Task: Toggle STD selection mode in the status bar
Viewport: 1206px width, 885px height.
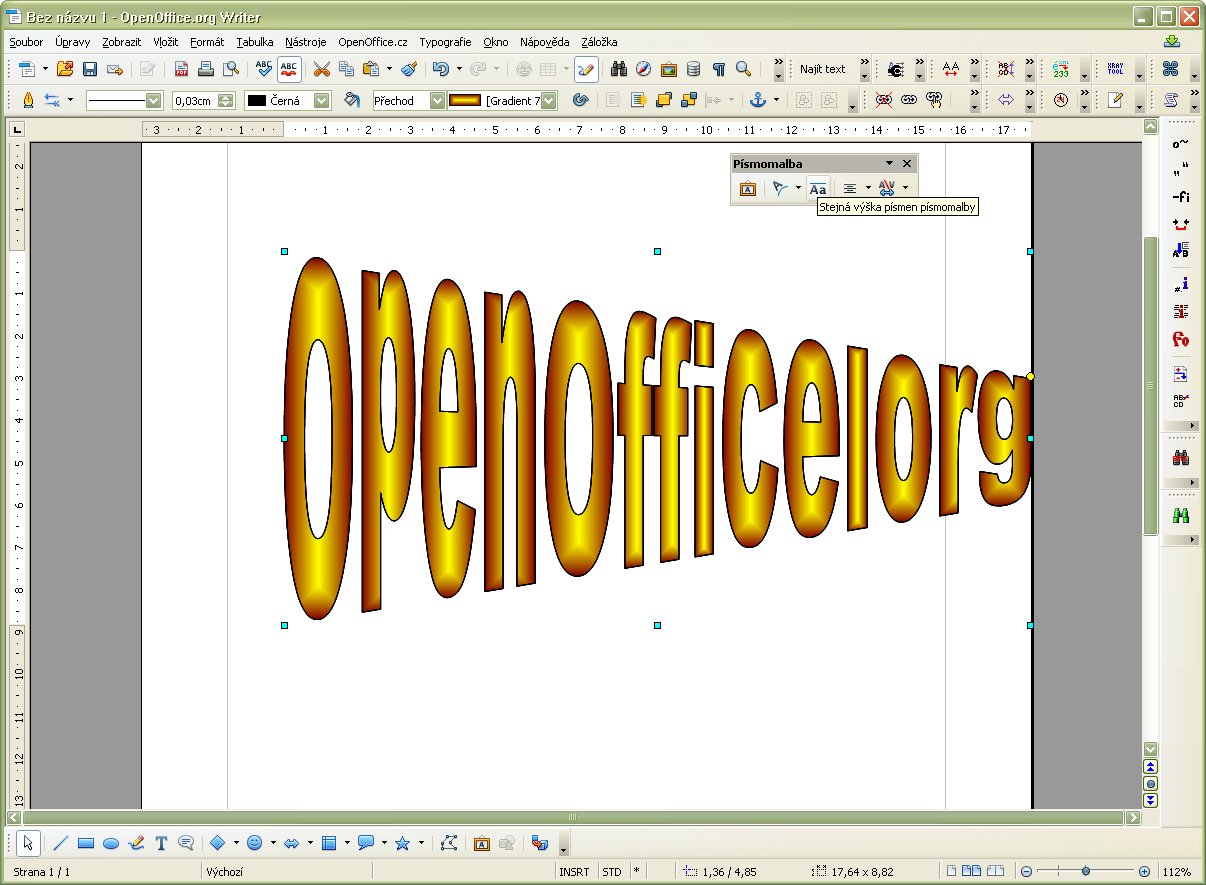Action: pyautogui.click(x=611, y=872)
